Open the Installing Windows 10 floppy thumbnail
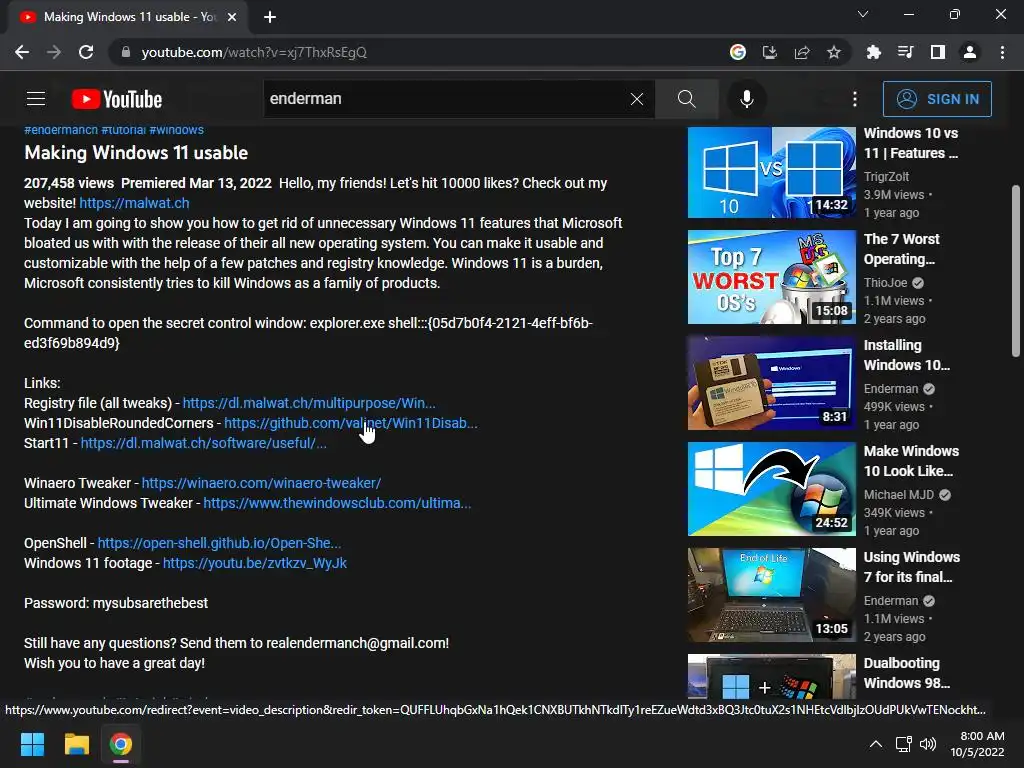This screenshot has width=1024, height=768. pos(771,383)
